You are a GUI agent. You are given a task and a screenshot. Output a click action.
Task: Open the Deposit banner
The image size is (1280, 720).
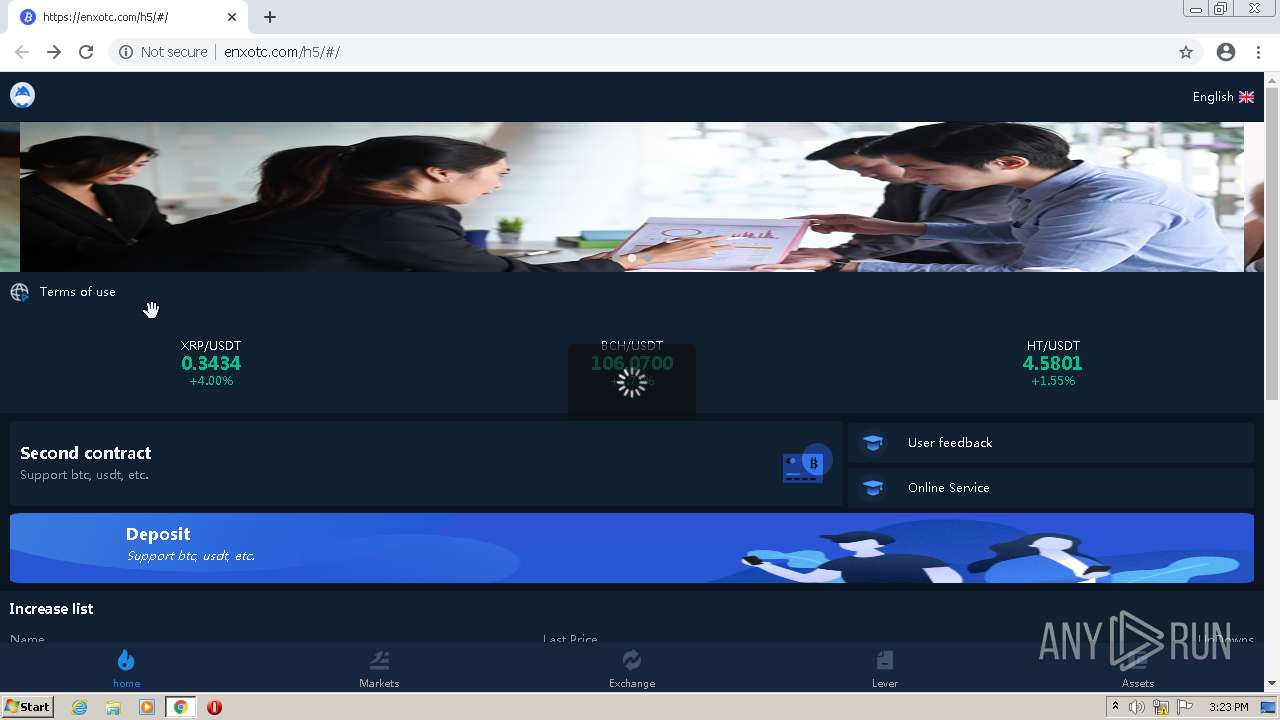click(632, 548)
